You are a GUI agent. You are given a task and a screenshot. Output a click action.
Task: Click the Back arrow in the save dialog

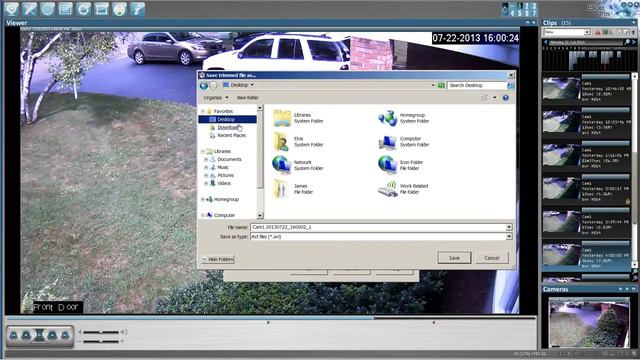(204, 85)
